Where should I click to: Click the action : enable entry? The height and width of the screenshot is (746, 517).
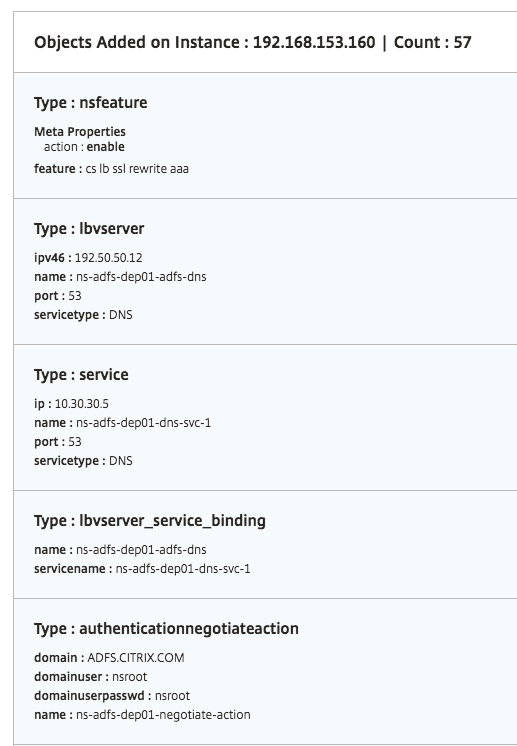pyautogui.click(x=84, y=147)
